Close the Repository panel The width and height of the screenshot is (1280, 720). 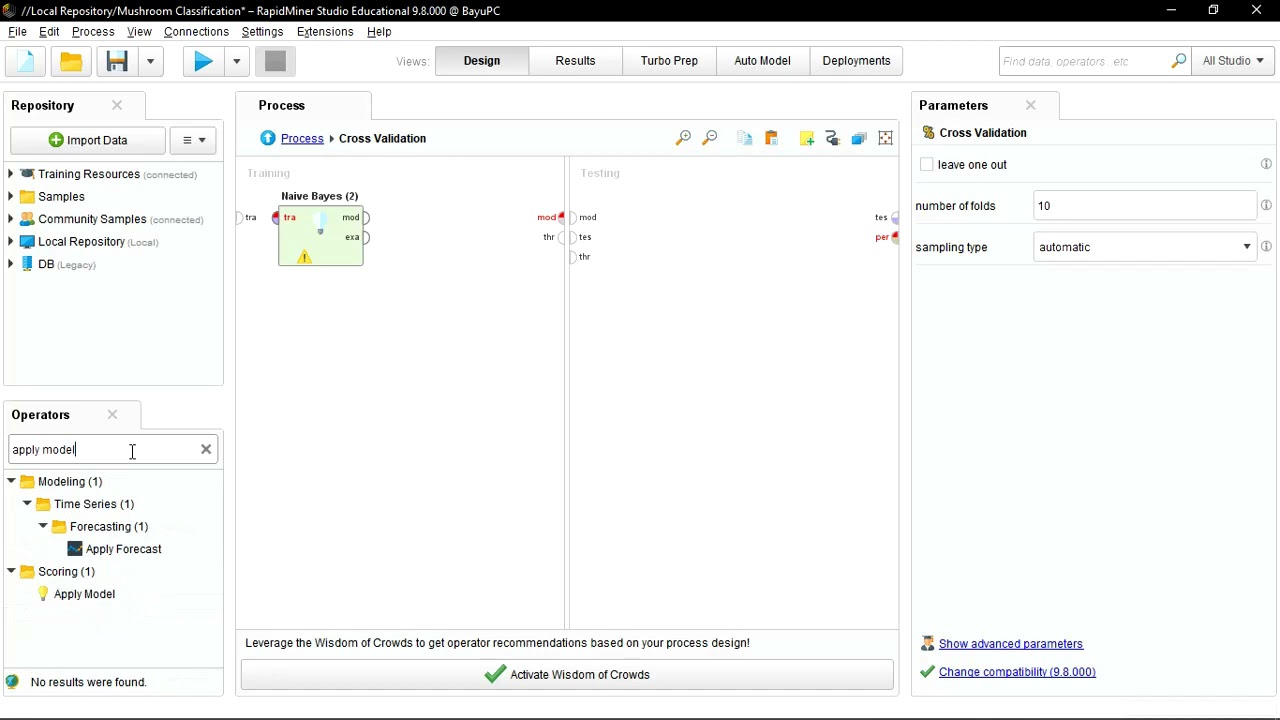tap(117, 105)
